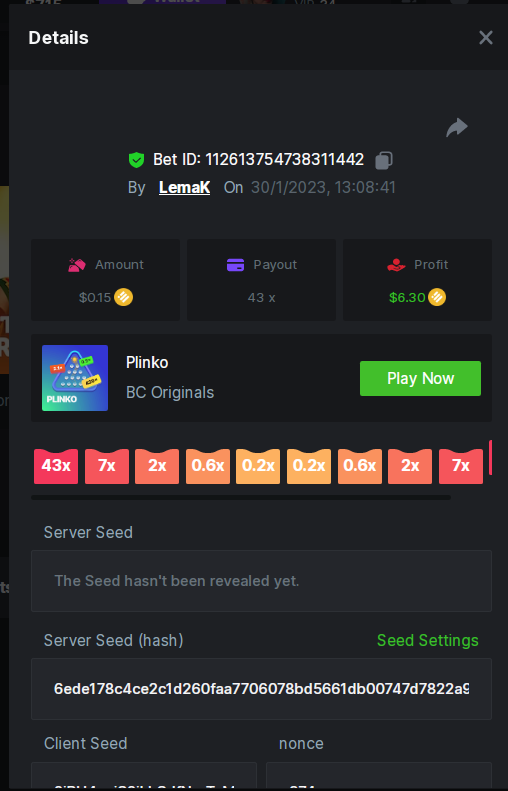Screen dimensions: 508x791
Task: Open Seed Settings link
Action: 428,640
